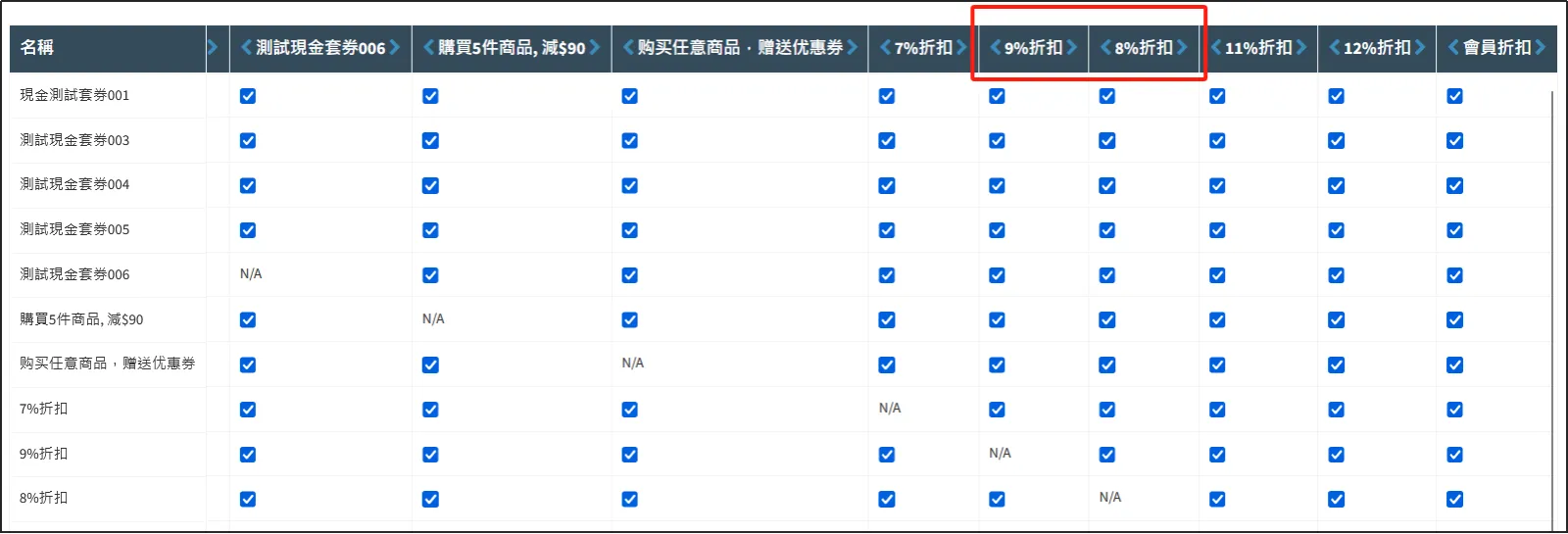Click left chevron of 购买任意商品 header
The image size is (1568, 534).
pyautogui.click(x=628, y=47)
